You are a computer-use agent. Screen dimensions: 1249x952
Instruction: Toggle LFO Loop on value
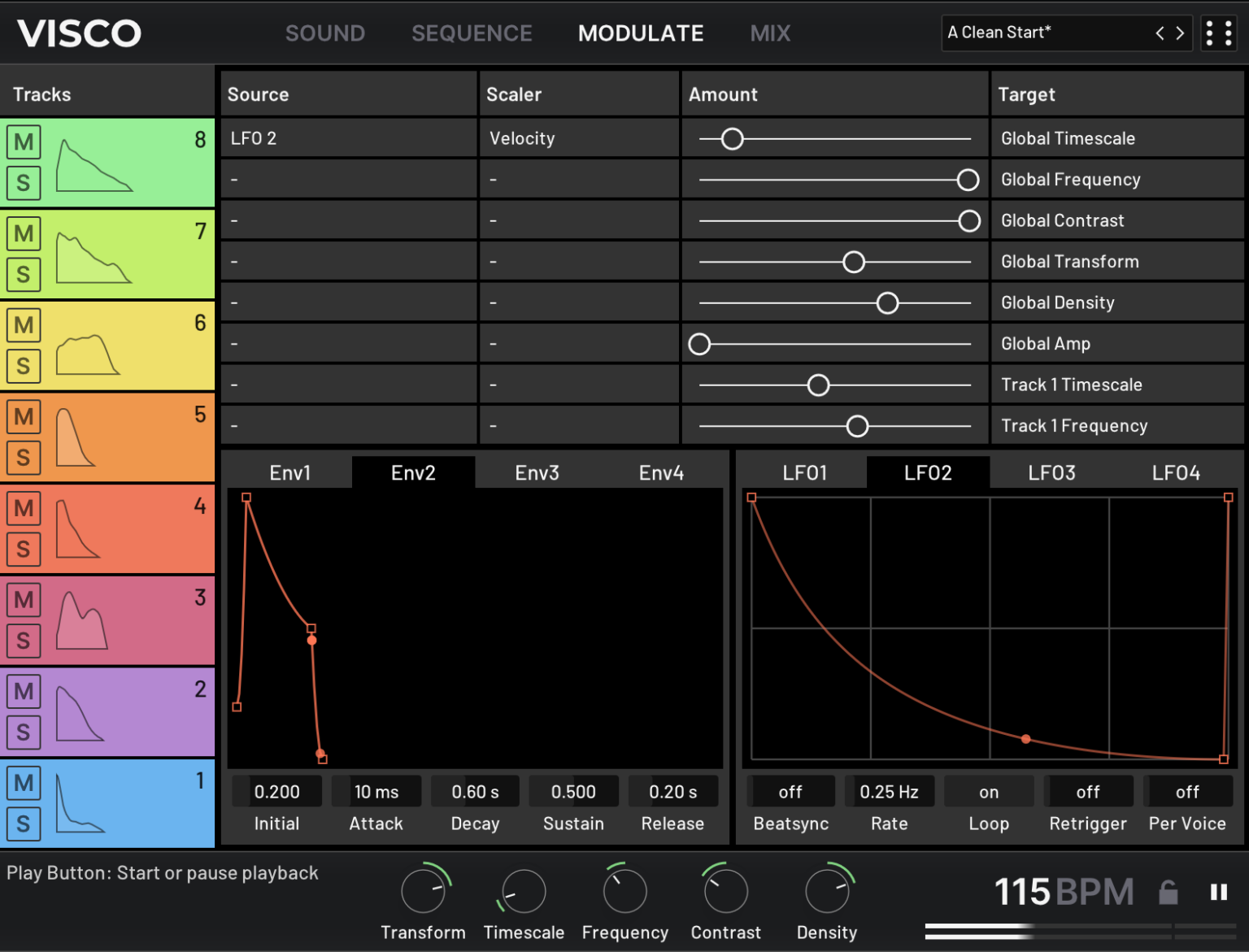point(989,792)
